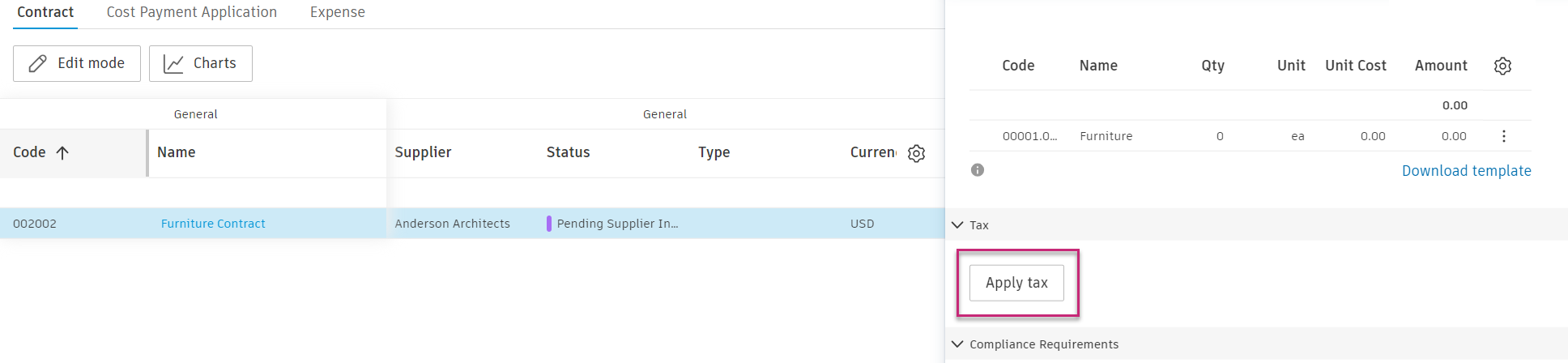The height and width of the screenshot is (363, 1568).
Task: Open the Furniture row three-dot menu
Action: click(x=1503, y=136)
